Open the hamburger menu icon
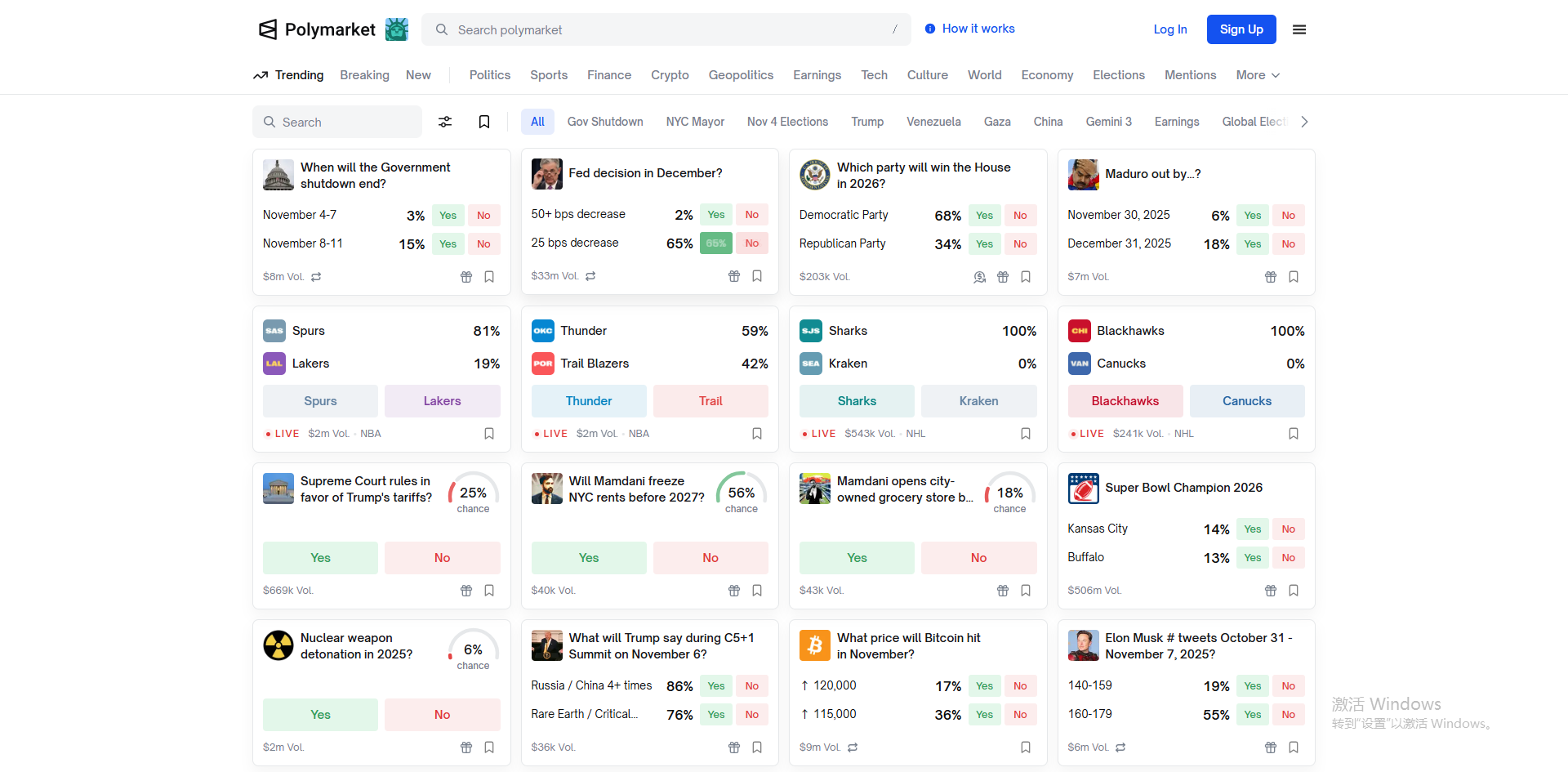The width and height of the screenshot is (1568, 772). [x=1299, y=29]
